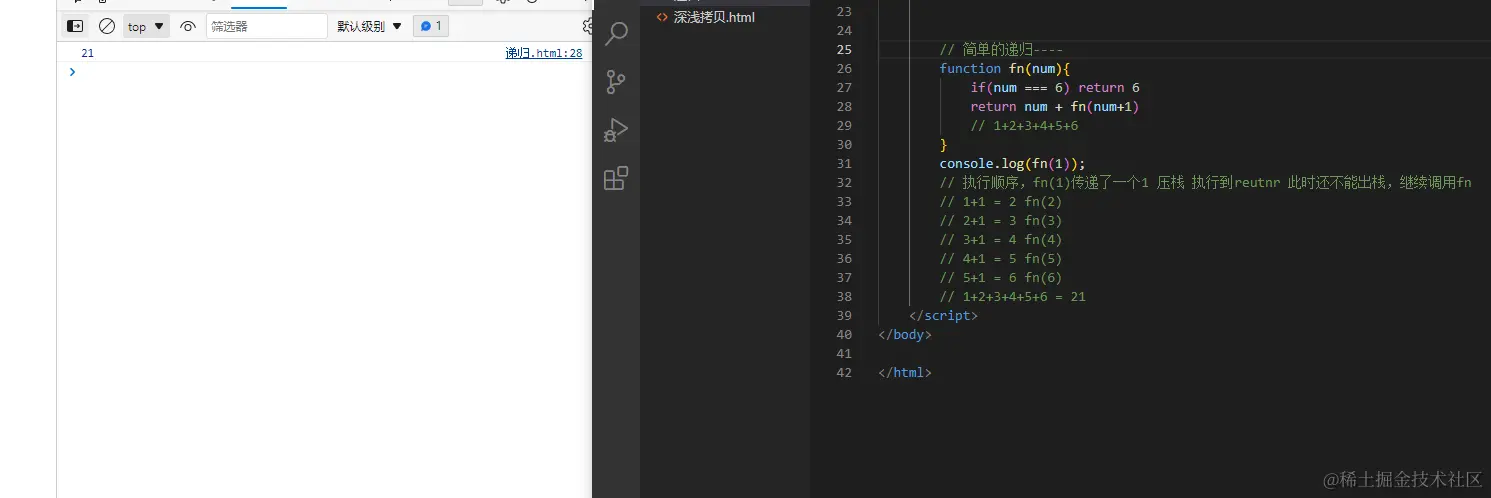Screen dimensions: 1491x498
Task: Click the eye icon for live expressions
Action: click(188, 27)
